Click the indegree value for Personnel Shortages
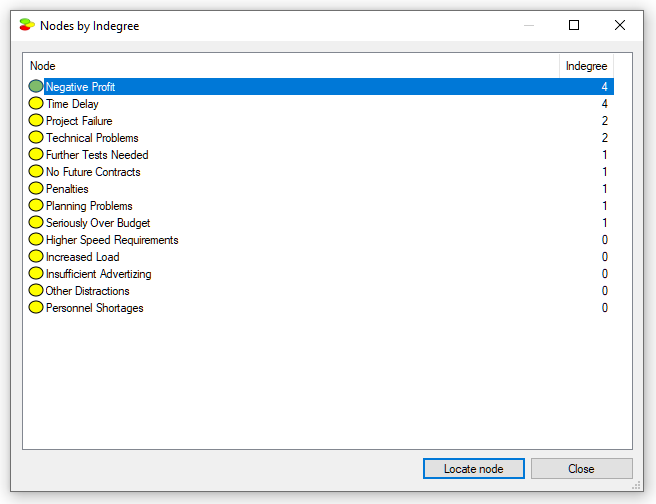The height and width of the screenshot is (504, 656). [x=605, y=308]
